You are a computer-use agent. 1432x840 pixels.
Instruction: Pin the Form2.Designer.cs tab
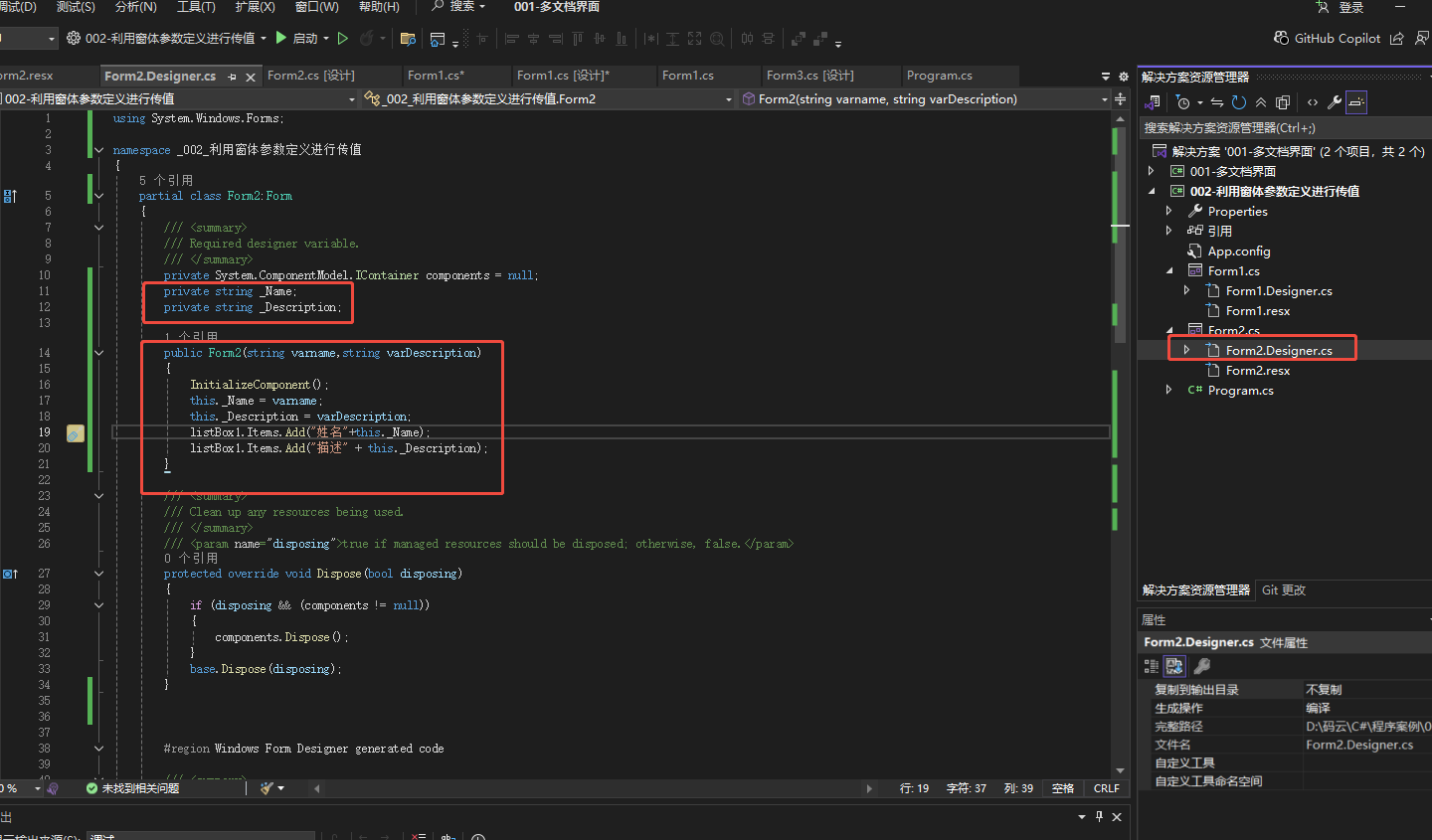tap(232, 77)
